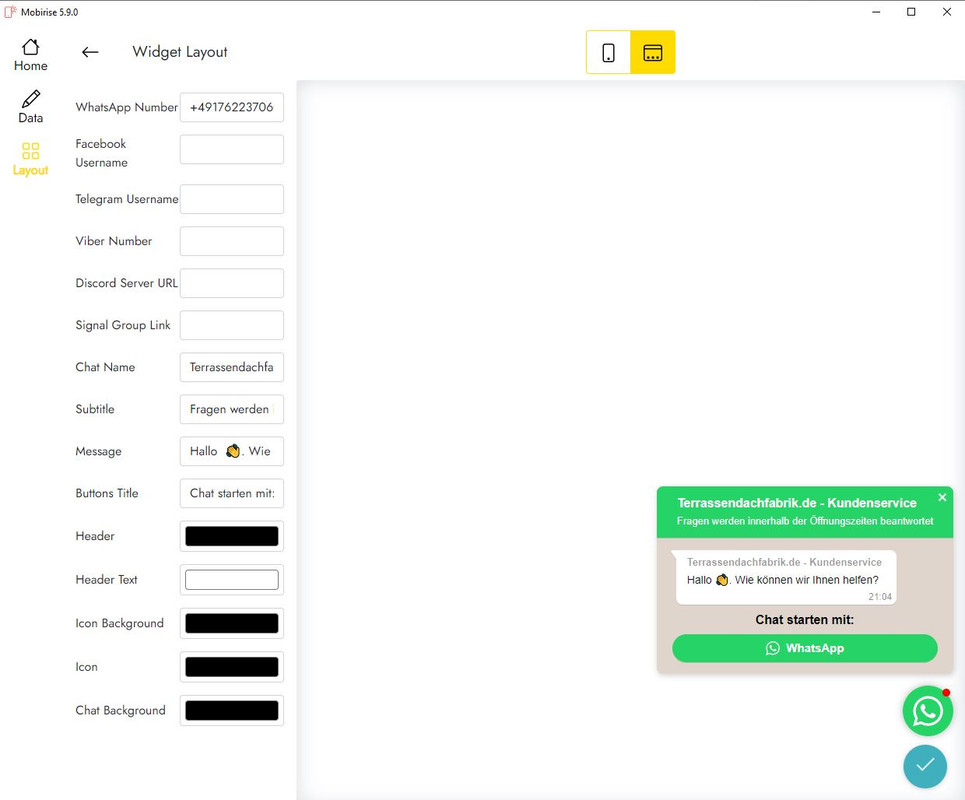
Task: Select the Layout sidebar item
Action: click(x=30, y=159)
